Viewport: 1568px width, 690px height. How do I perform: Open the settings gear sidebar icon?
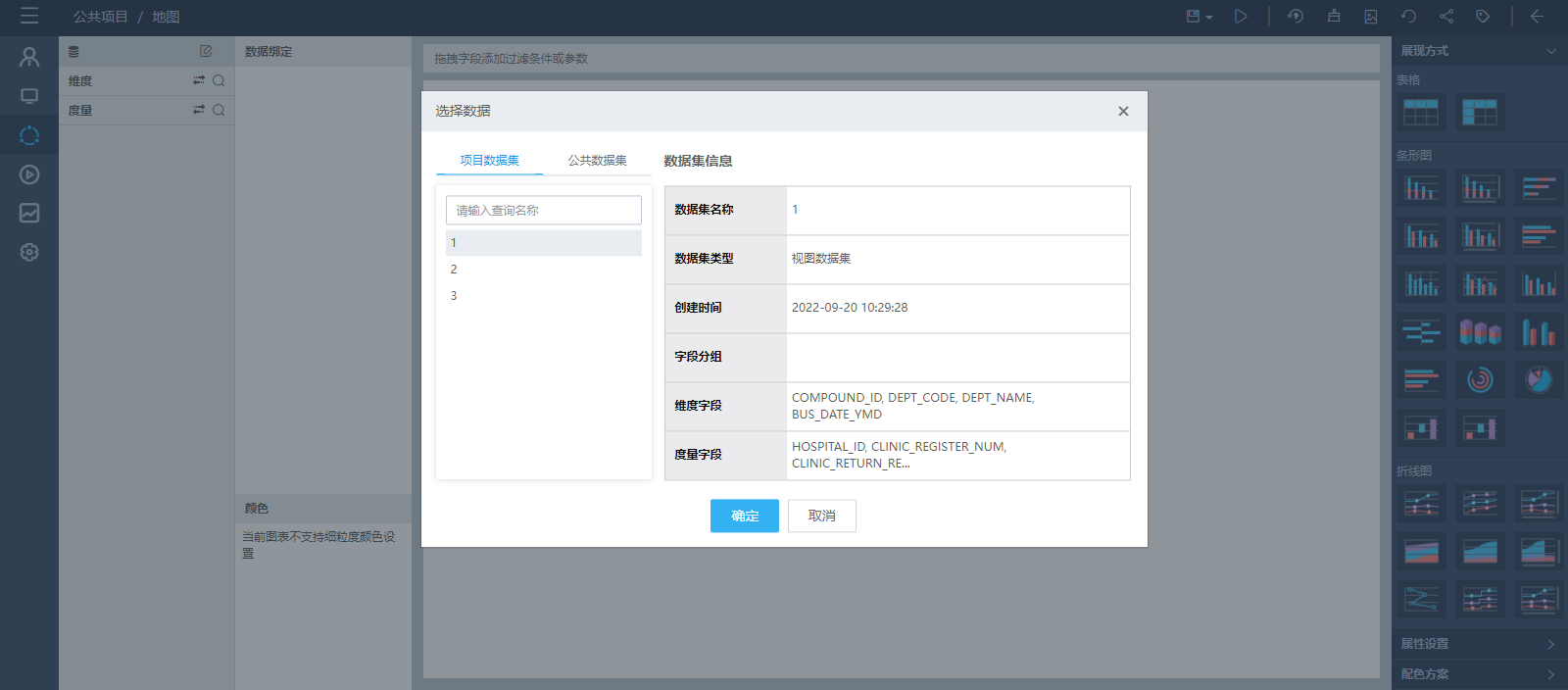(29, 252)
